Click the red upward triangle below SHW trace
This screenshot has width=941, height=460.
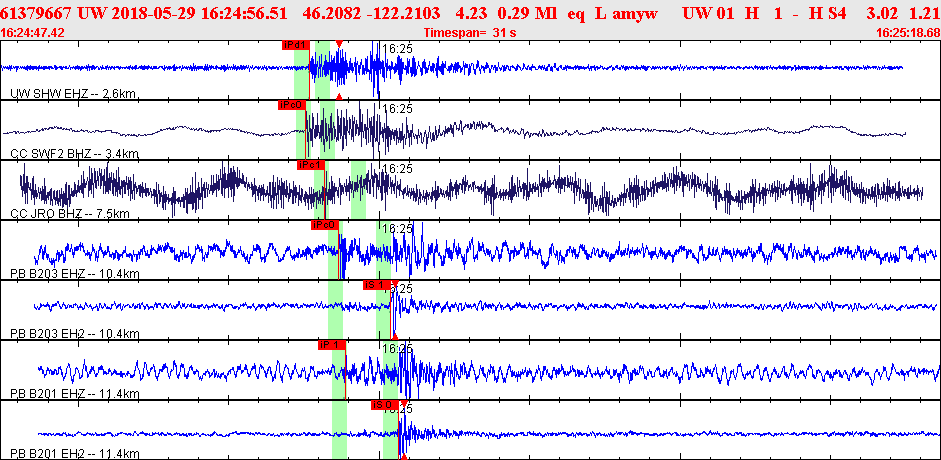[x=339, y=96]
